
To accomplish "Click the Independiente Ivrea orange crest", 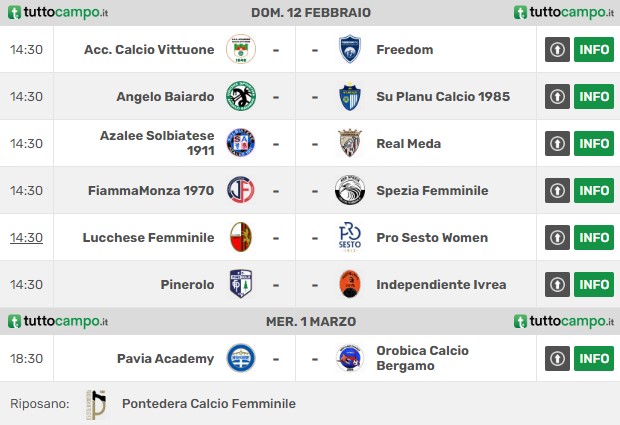I will coord(350,284).
